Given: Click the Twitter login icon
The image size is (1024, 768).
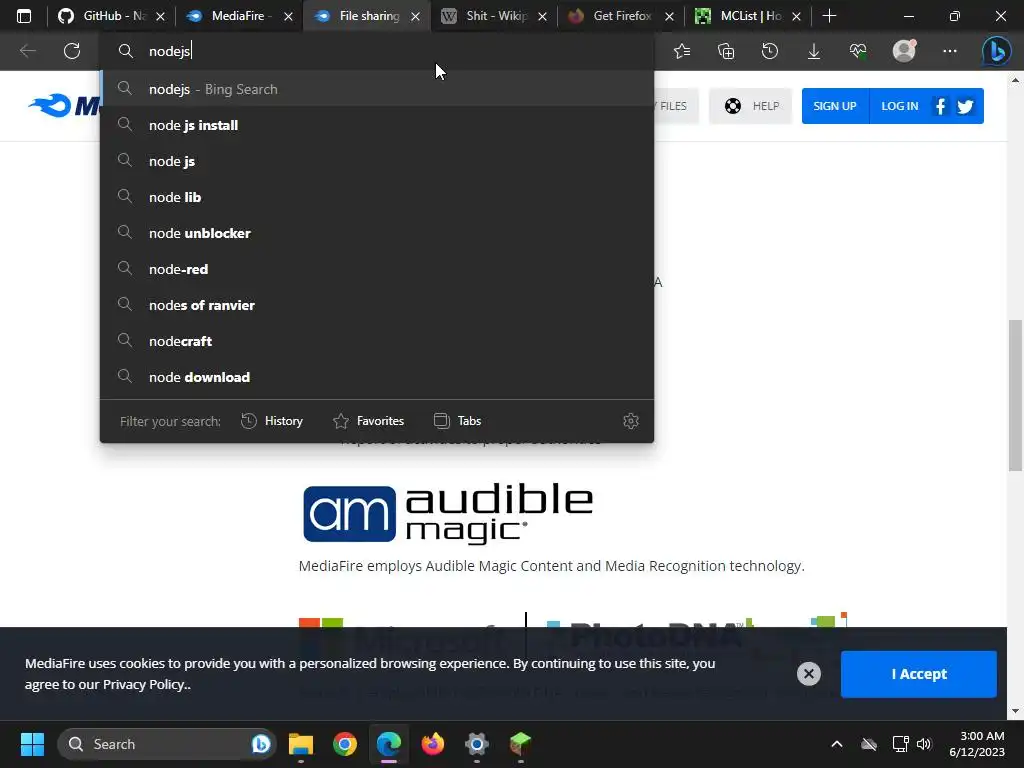Looking at the screenshot, I should pyautogui.click(x=965, y=106).
